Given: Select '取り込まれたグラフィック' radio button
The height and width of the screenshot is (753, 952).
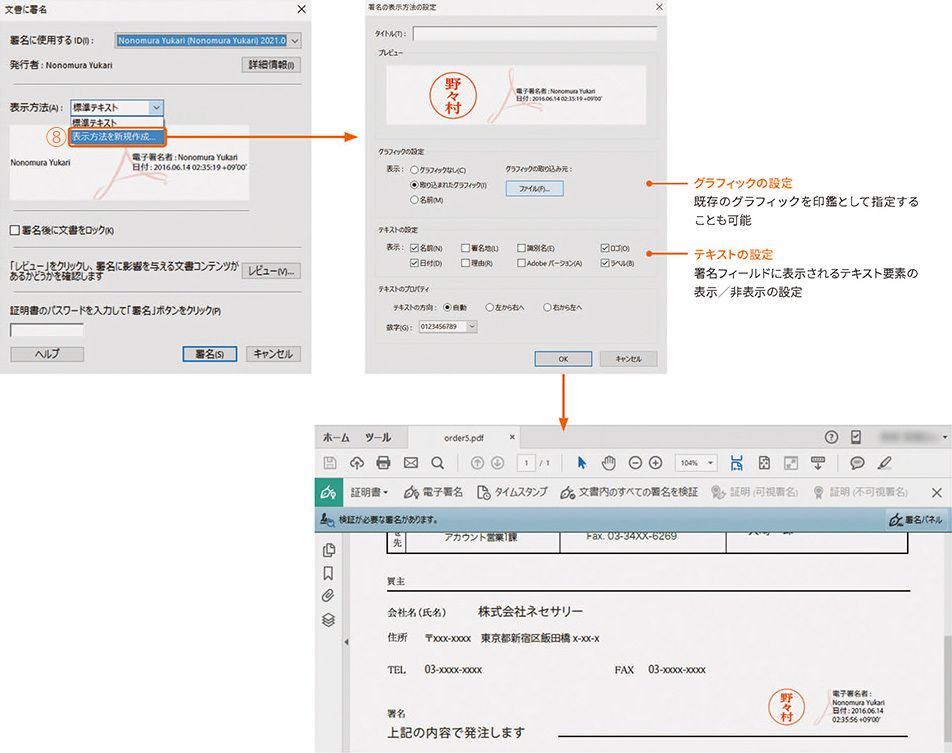Looking at the screenshot, I should tap(415, 185).
